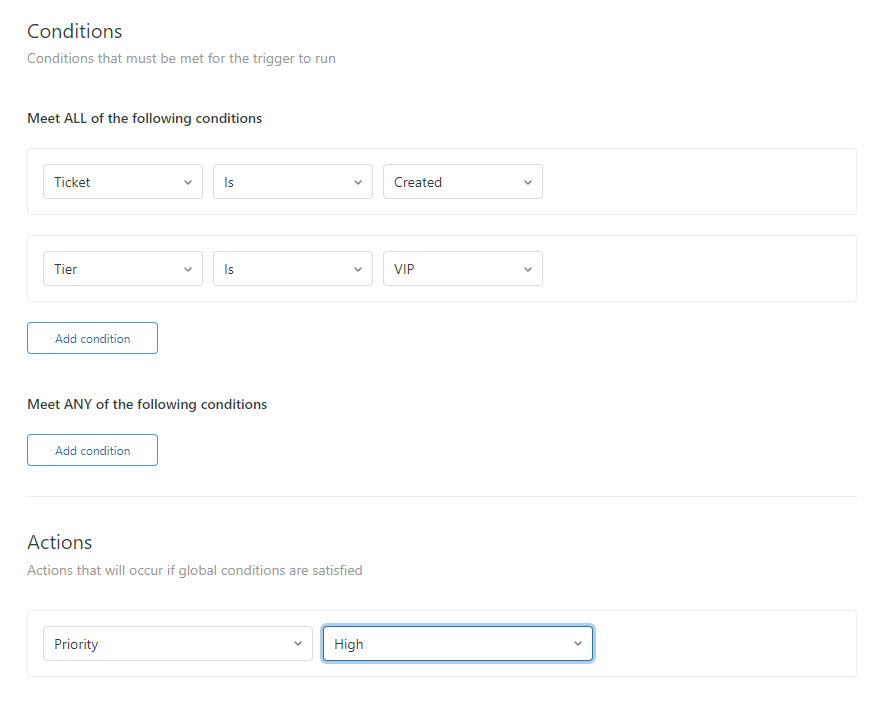The image size is (889, 704).
Task: Click the chevron arrow on the Priority dropdown
Action: coord(297,644)
